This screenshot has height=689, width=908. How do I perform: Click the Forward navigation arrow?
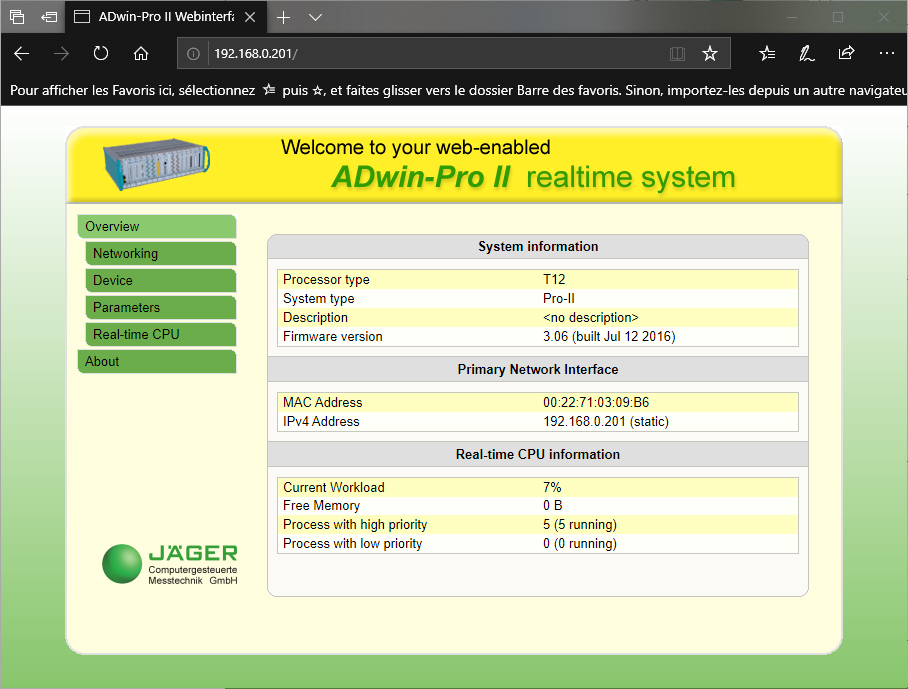click(x=61, y=54)
